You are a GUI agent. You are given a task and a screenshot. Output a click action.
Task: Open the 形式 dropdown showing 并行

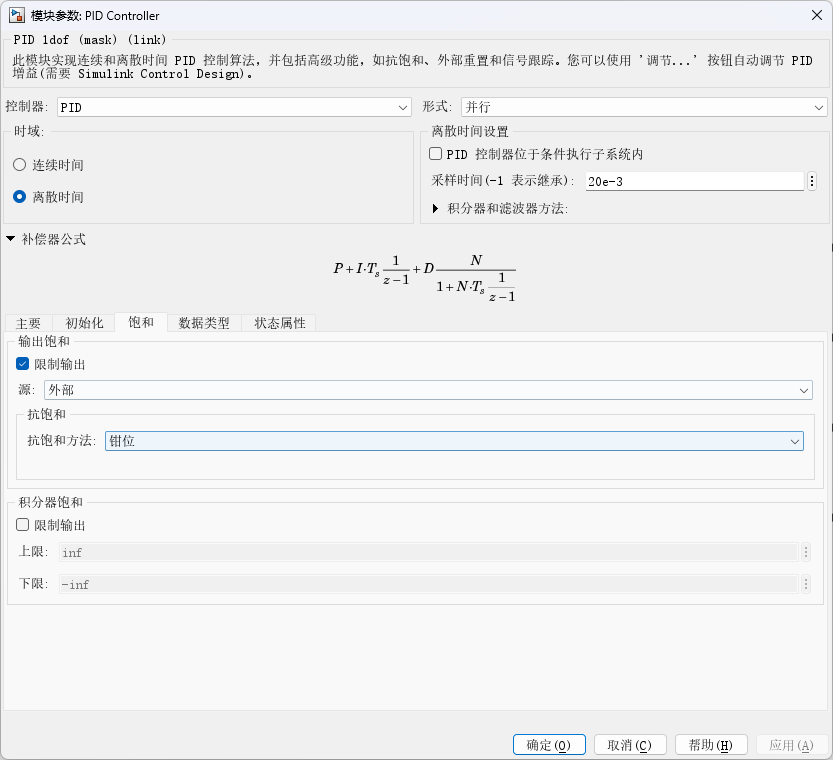click(643, 107)
